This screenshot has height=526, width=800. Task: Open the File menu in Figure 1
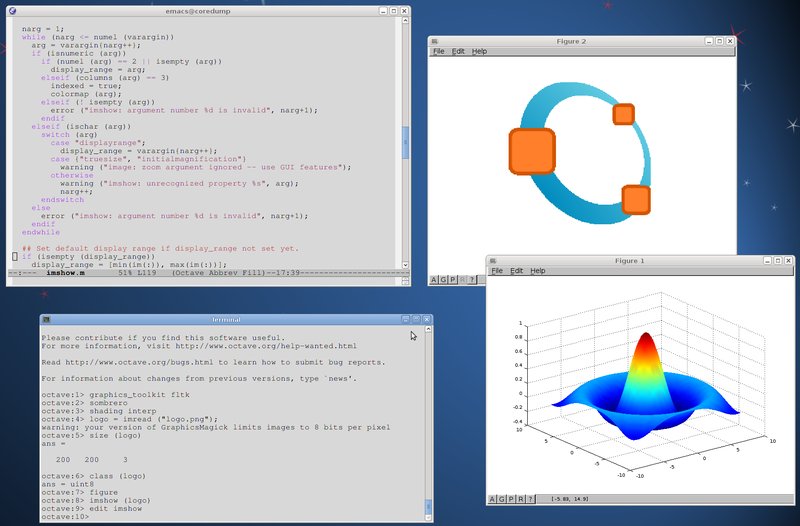(497, 271)
